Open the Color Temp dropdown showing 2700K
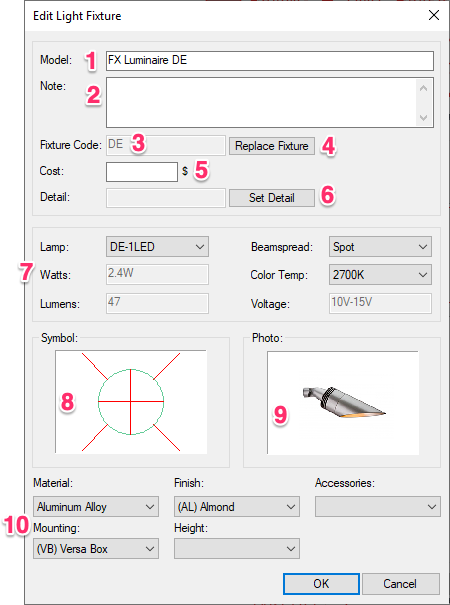 point(380,275)
